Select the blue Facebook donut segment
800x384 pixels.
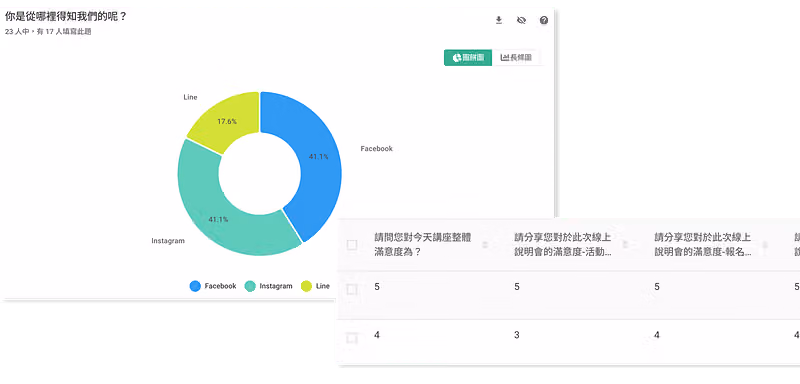319,158
